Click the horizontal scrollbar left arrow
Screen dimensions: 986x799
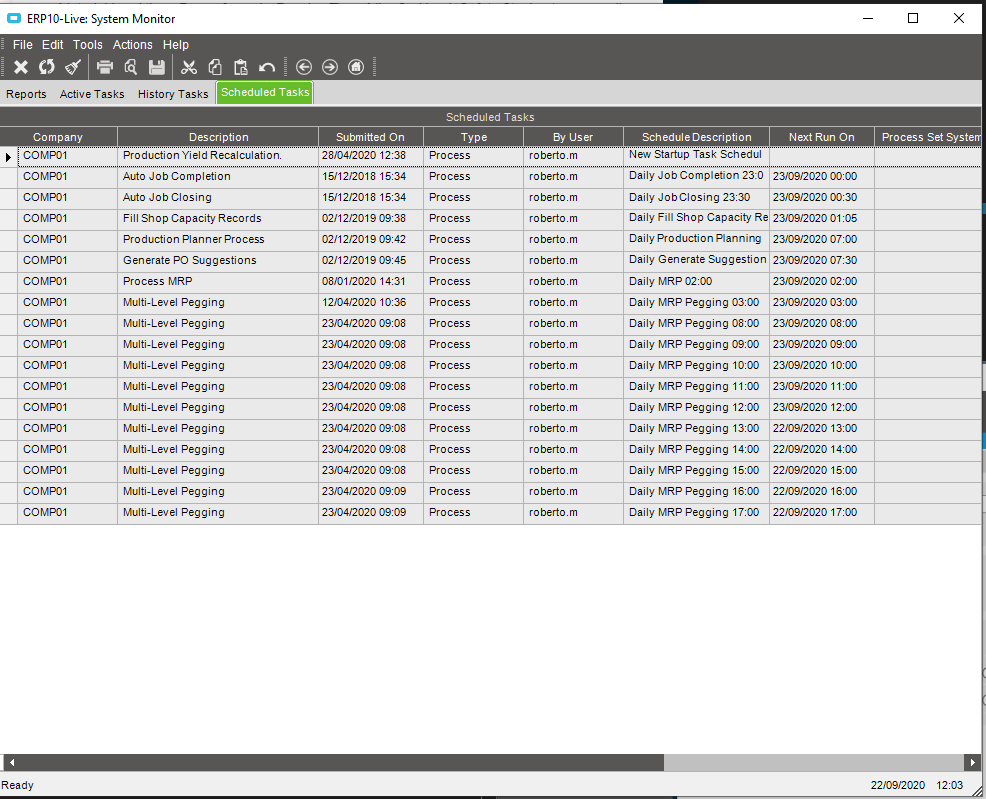coord(11,763)
